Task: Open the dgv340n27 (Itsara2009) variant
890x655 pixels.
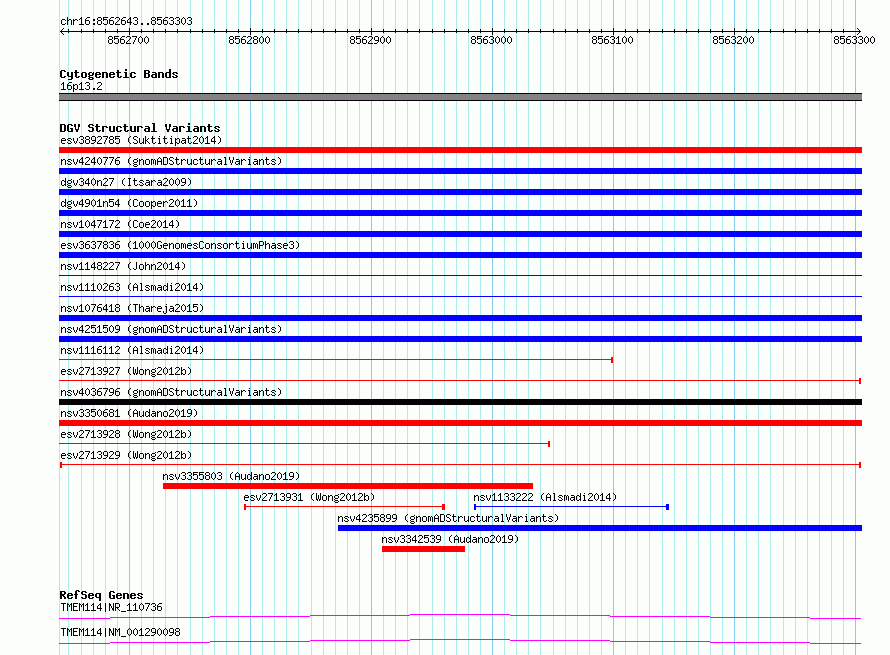Action: pos(126,182)
